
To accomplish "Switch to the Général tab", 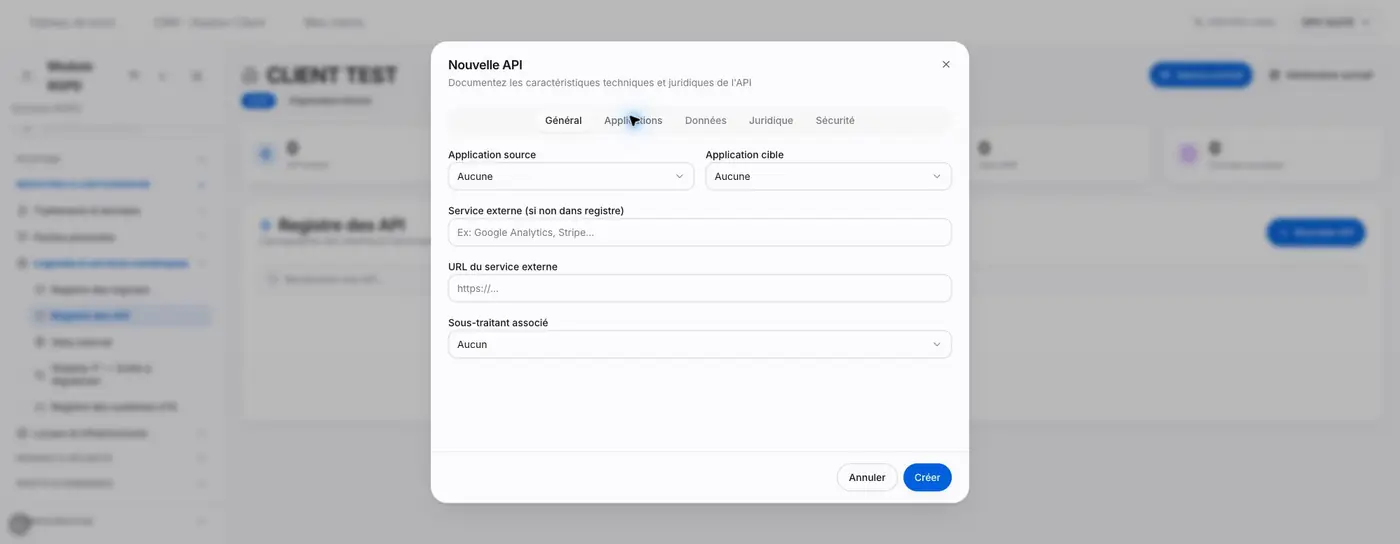I will [x=563, y=120].
